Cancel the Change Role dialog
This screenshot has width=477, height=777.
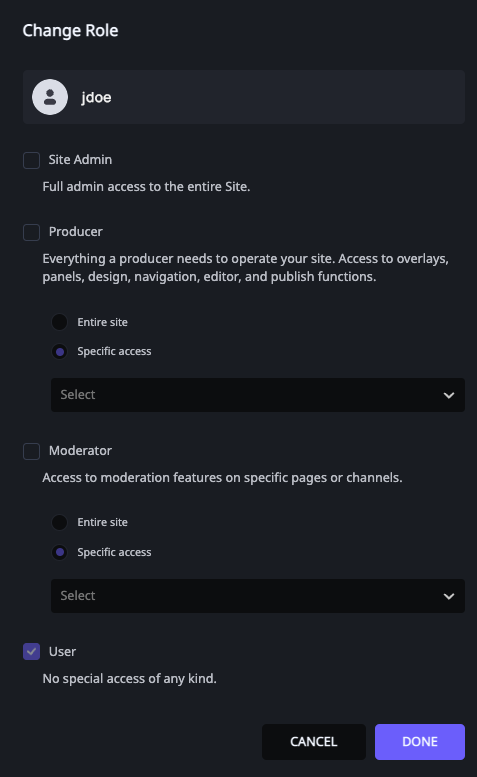click(x=314, y=742)
